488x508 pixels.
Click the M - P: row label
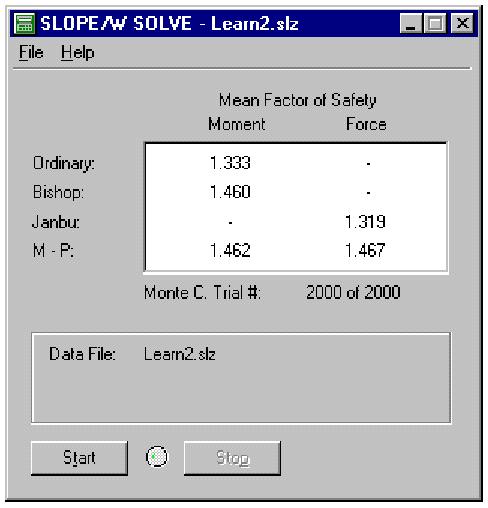click(x=53, y=250)
